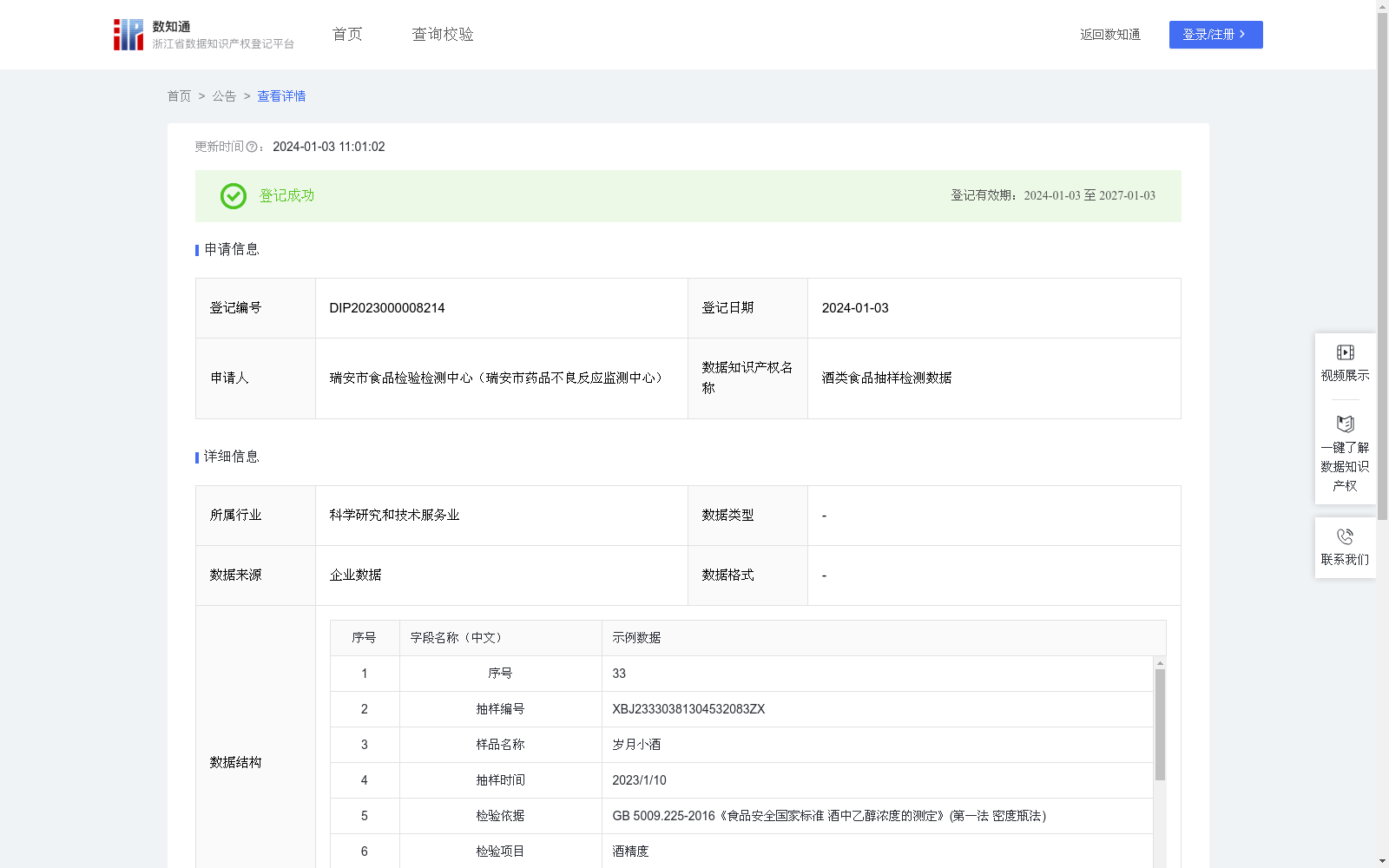Click the data table scroll-up arrow

click(x=1160, y=663)
